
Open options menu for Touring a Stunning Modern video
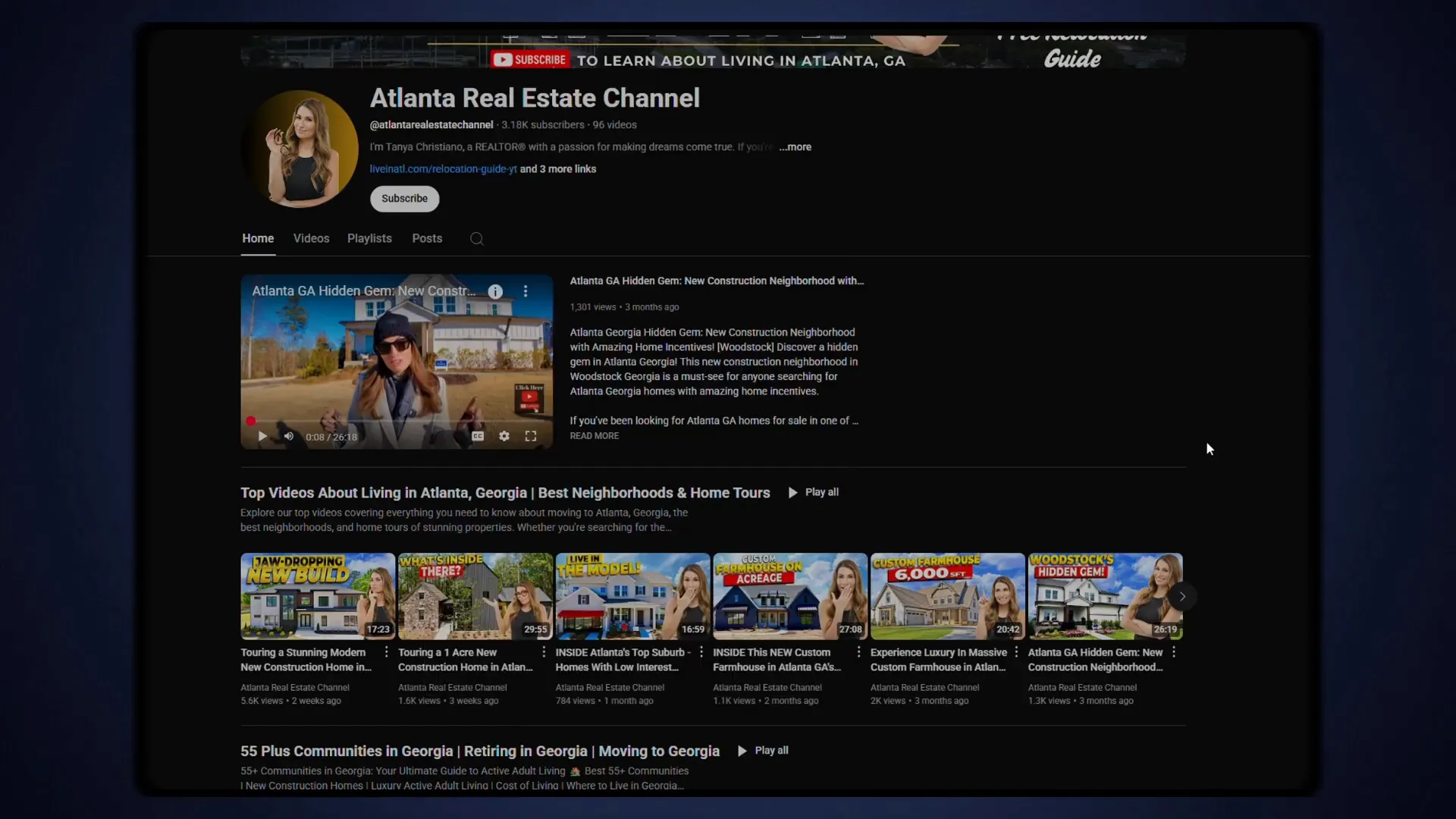point(386,652)
